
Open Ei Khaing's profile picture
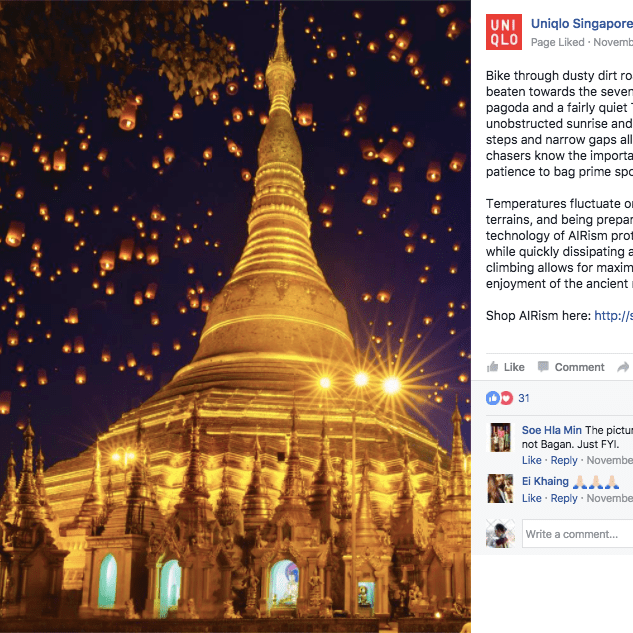click(500, 487)
